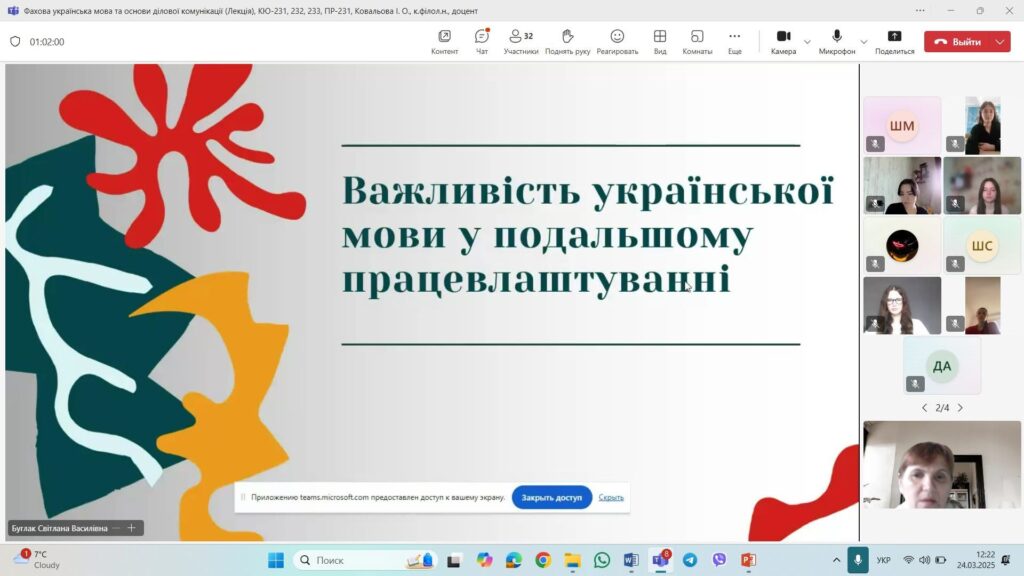Expand the Выйти leave options arrow
1024x576 pixels.
point(1000,42)
